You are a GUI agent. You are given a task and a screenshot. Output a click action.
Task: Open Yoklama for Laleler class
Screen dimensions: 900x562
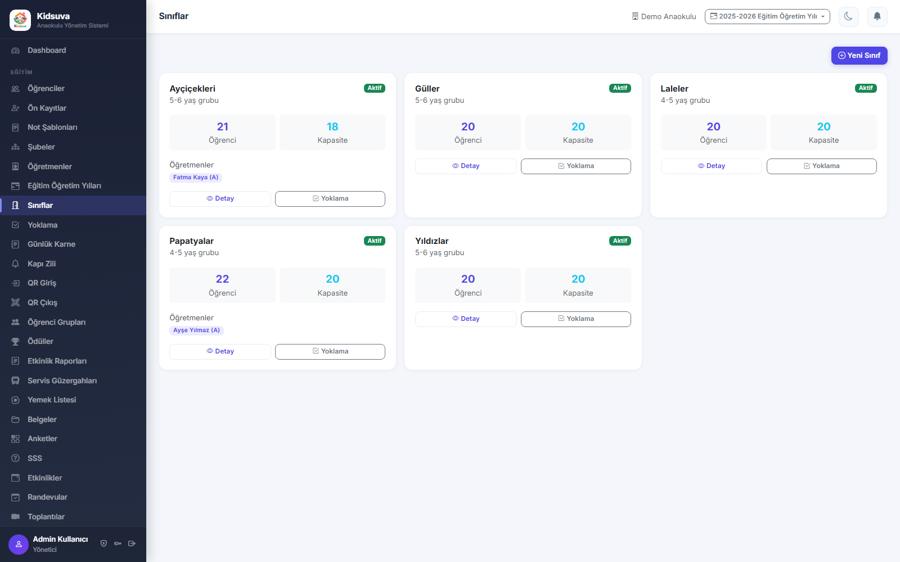click(821, 166)
